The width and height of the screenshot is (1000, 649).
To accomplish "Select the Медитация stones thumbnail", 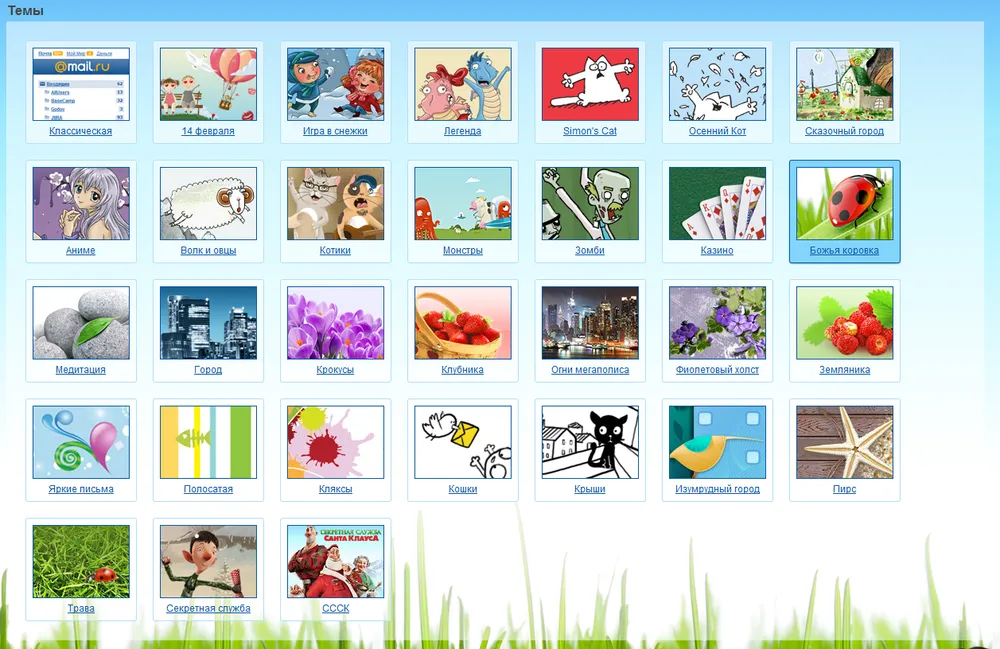I will (x=81, y=323).
